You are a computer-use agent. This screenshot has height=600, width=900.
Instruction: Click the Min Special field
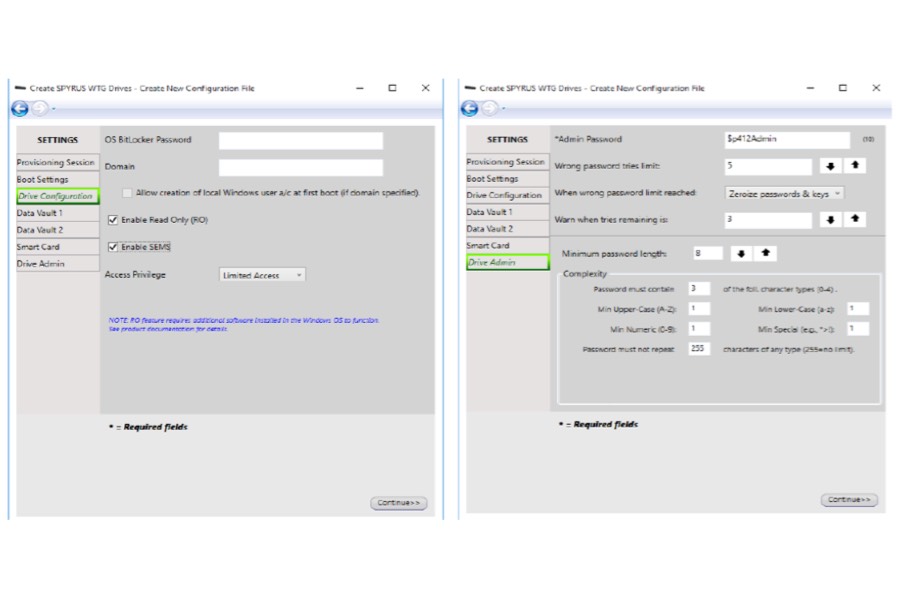pyautogui.click(x=858, y=329)
